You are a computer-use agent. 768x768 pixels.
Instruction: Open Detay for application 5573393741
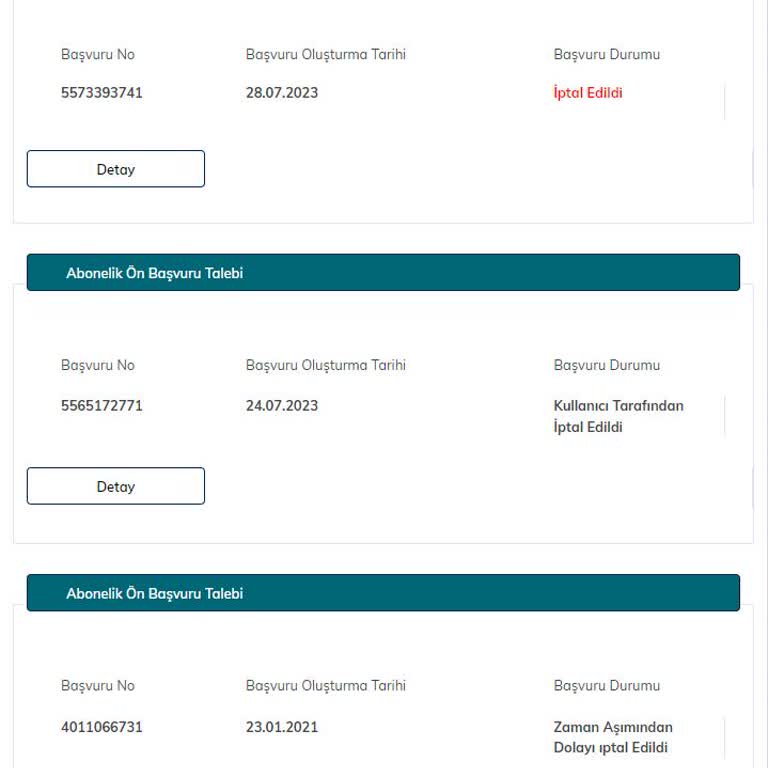tap(116, 169)
